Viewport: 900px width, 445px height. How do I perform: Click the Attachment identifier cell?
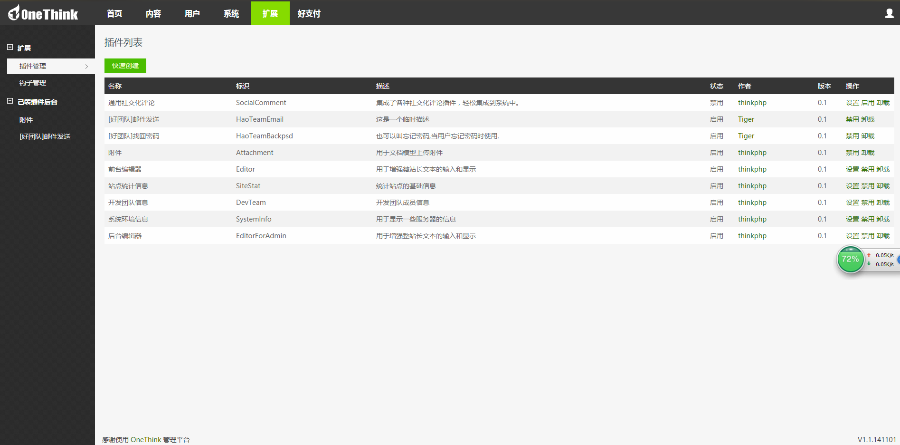[254, 153]
